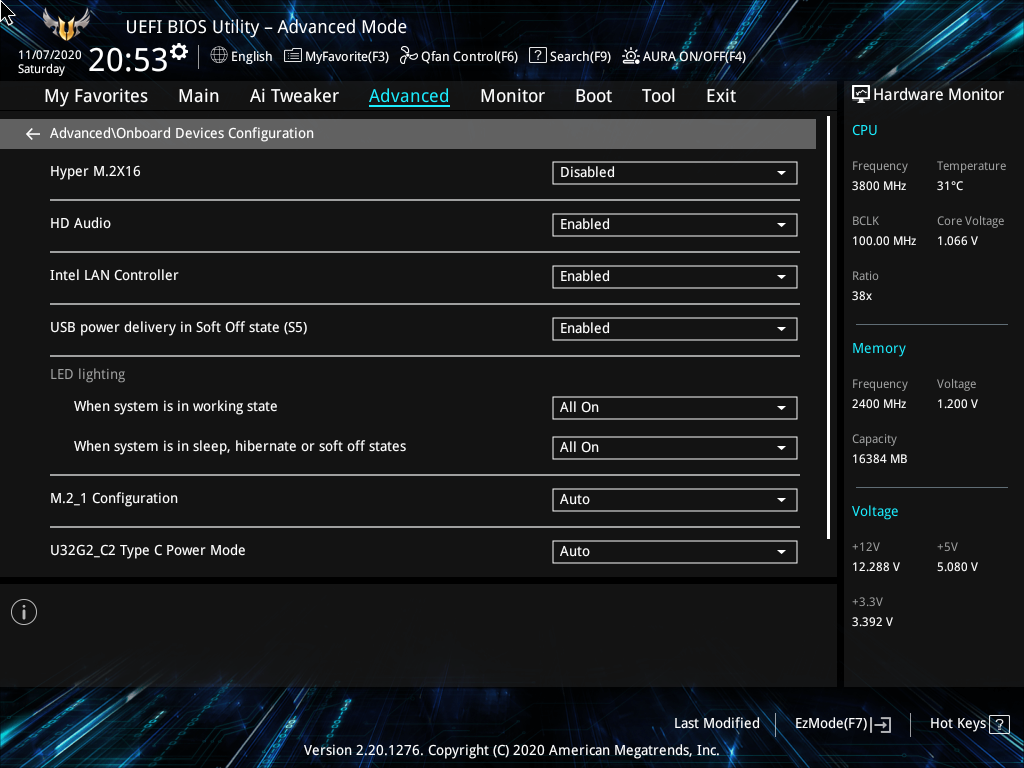Image resolution: width=1024 pixels, height=768 pixels.
Task: Select the Advanced tab
Action: pos(409,96)
